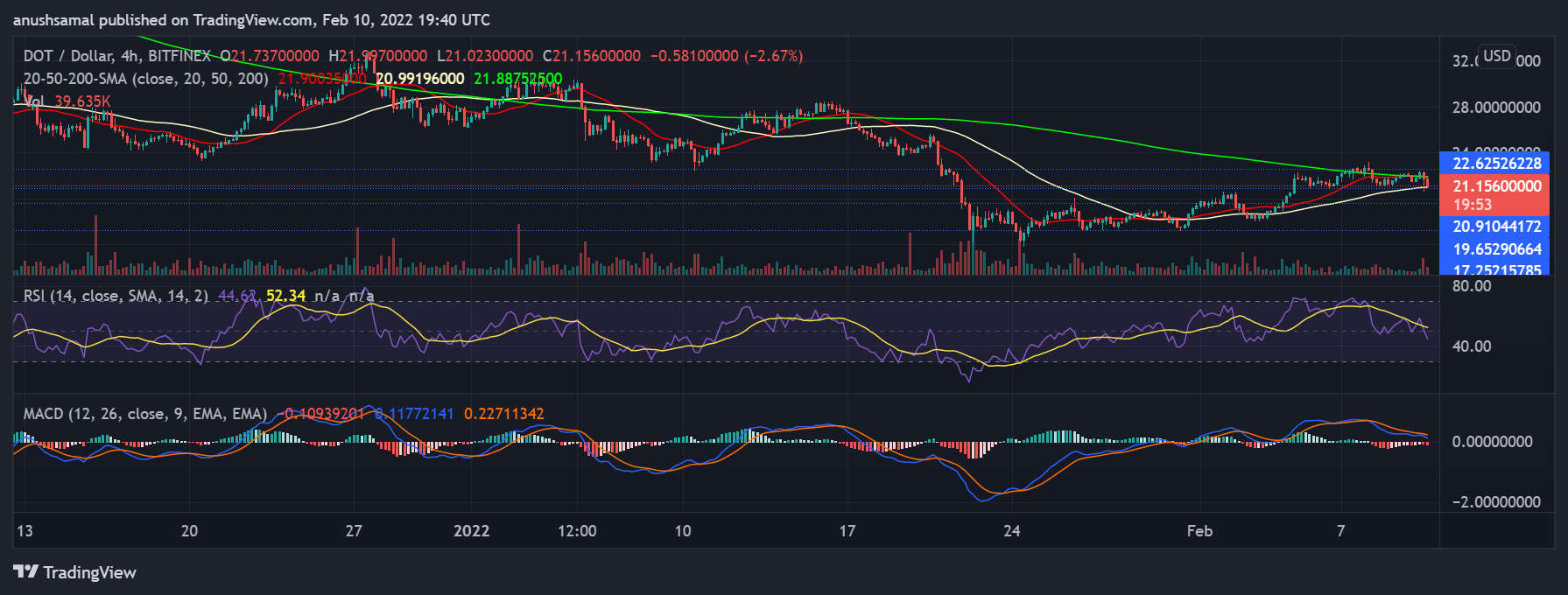Click the 28.00000000 price axis label
The height and width of the screenshot is (595, 1568).
coord(1495,108)
